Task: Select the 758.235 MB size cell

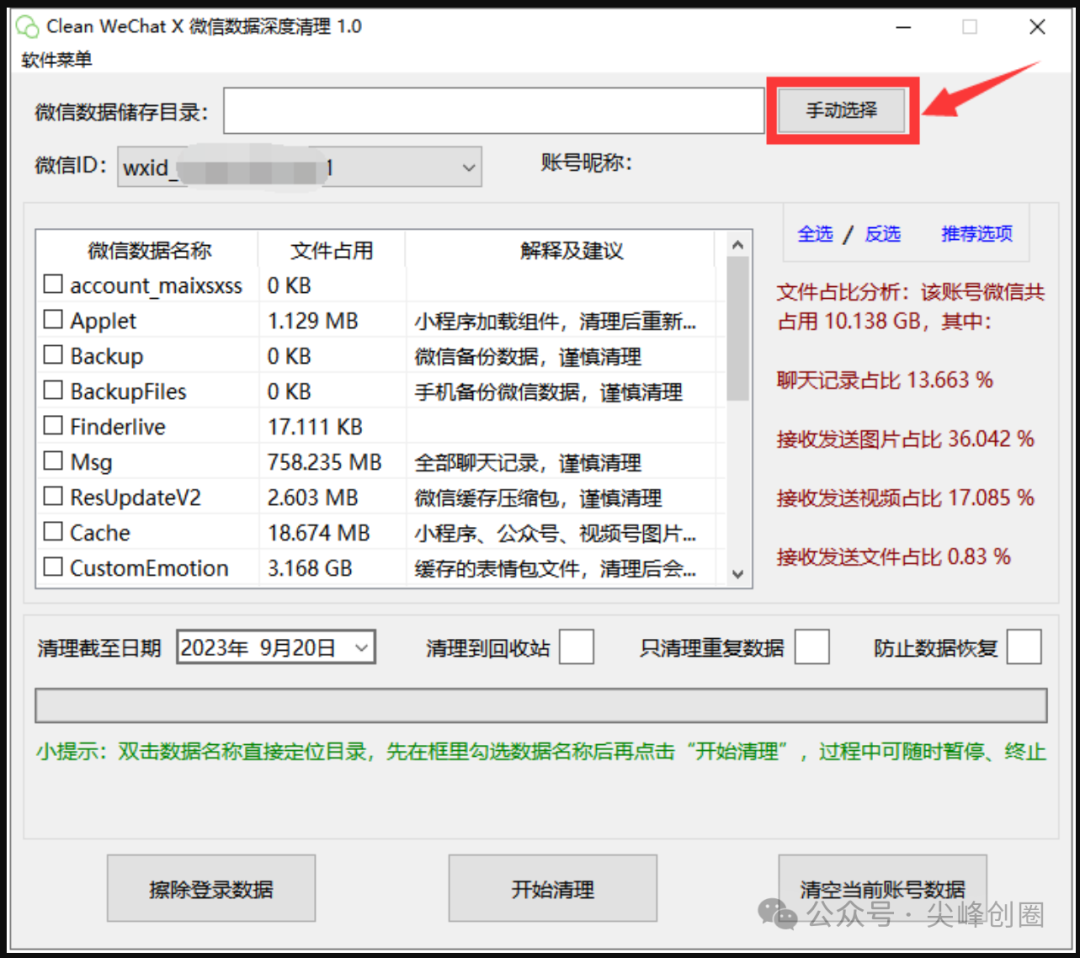Action: (x=324, y=461)
